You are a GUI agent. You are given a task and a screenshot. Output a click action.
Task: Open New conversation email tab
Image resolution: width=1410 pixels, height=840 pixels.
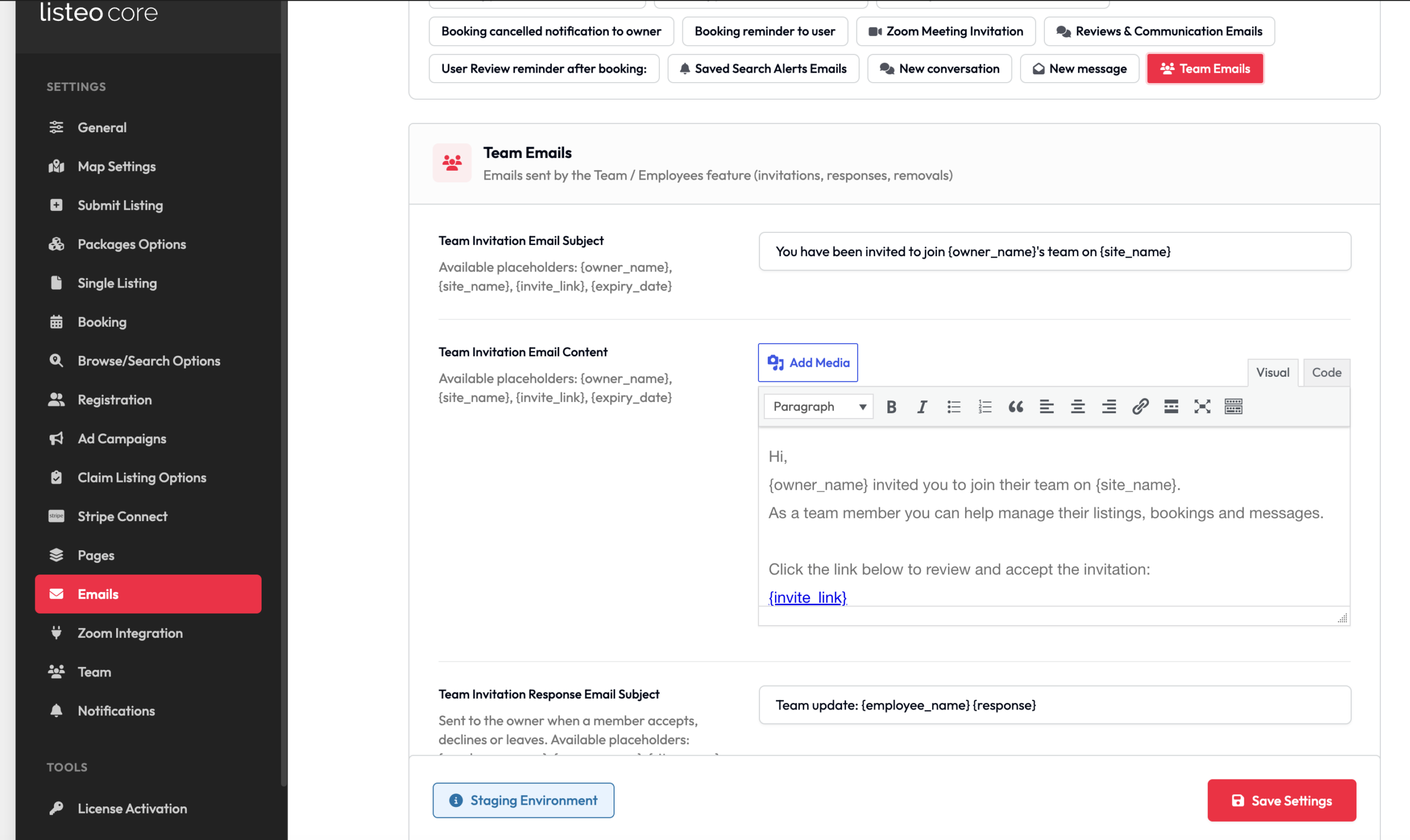939,68
